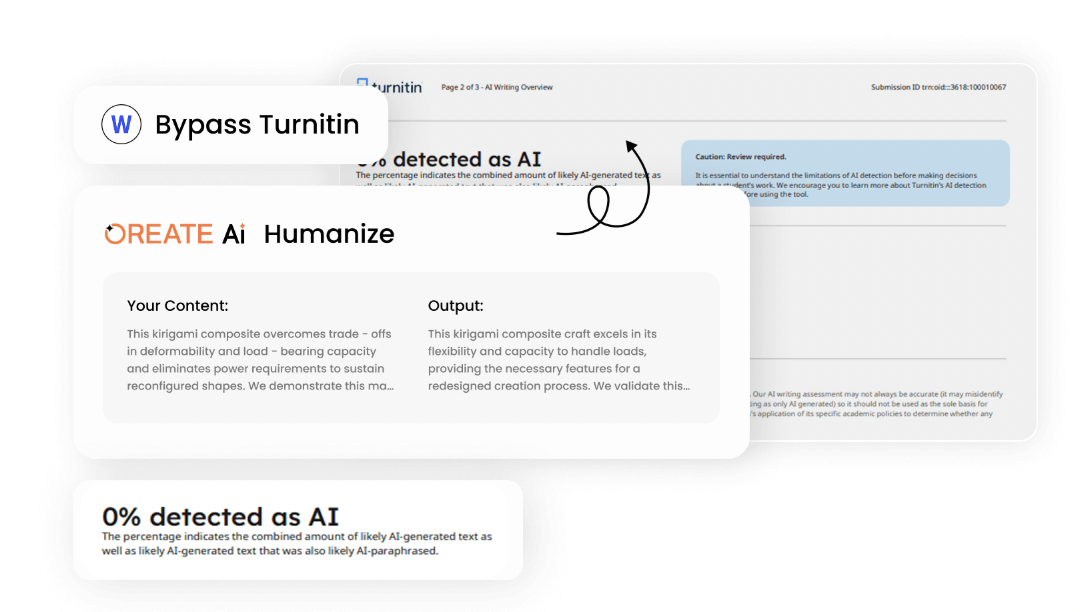Viewport: 1080px width, 612px height.
Task: Click the '0% detected as AI' heading in bottom card
Action: point(220,516)
